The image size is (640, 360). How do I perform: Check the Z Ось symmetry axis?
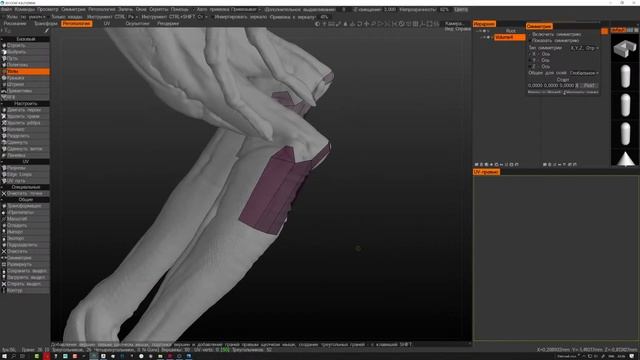pos(530,66)
